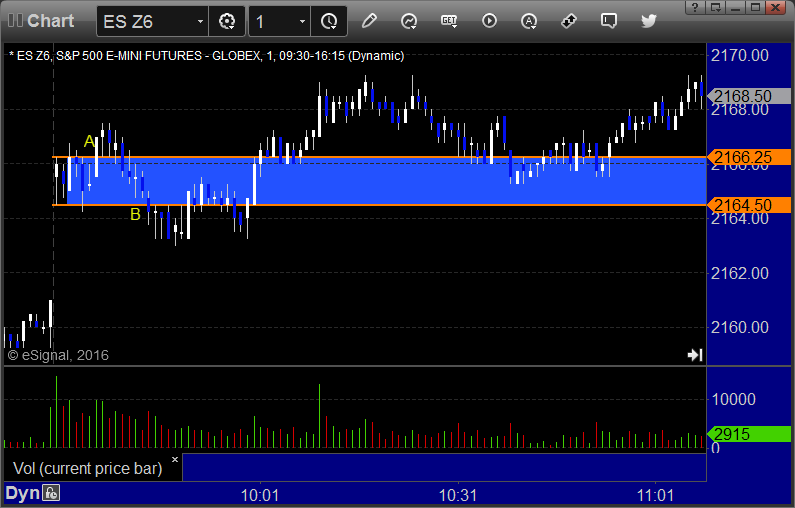Click the time template clock icon

click(x=329, y=21)
